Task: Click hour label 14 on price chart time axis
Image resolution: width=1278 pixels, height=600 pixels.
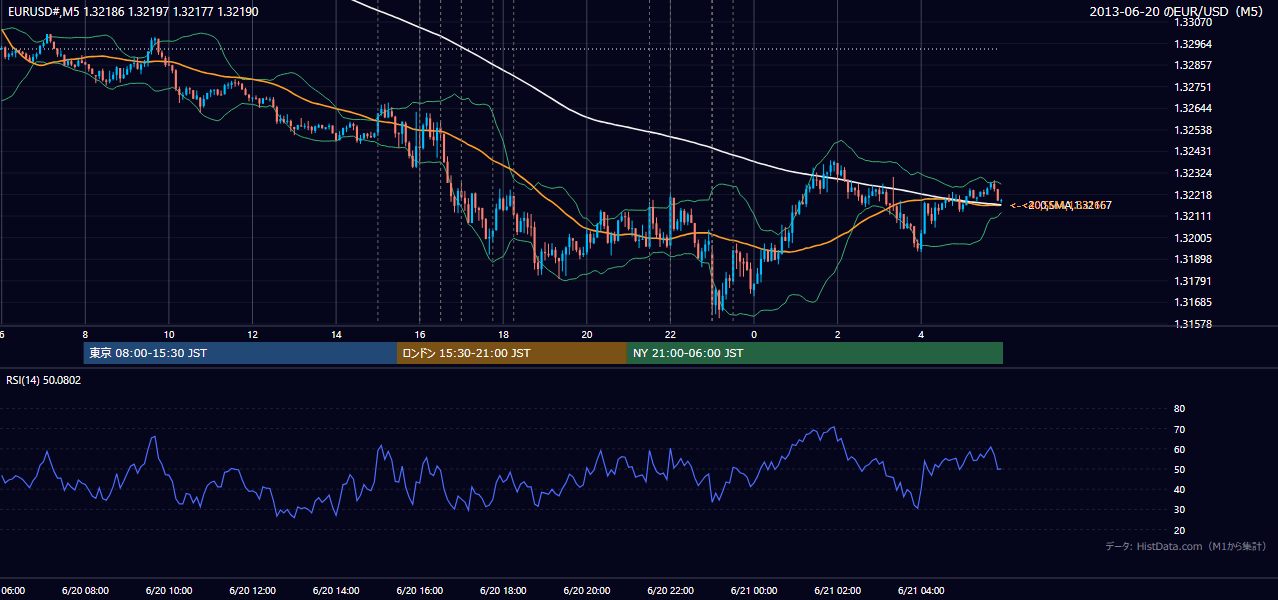Action: tap(336, 334)
